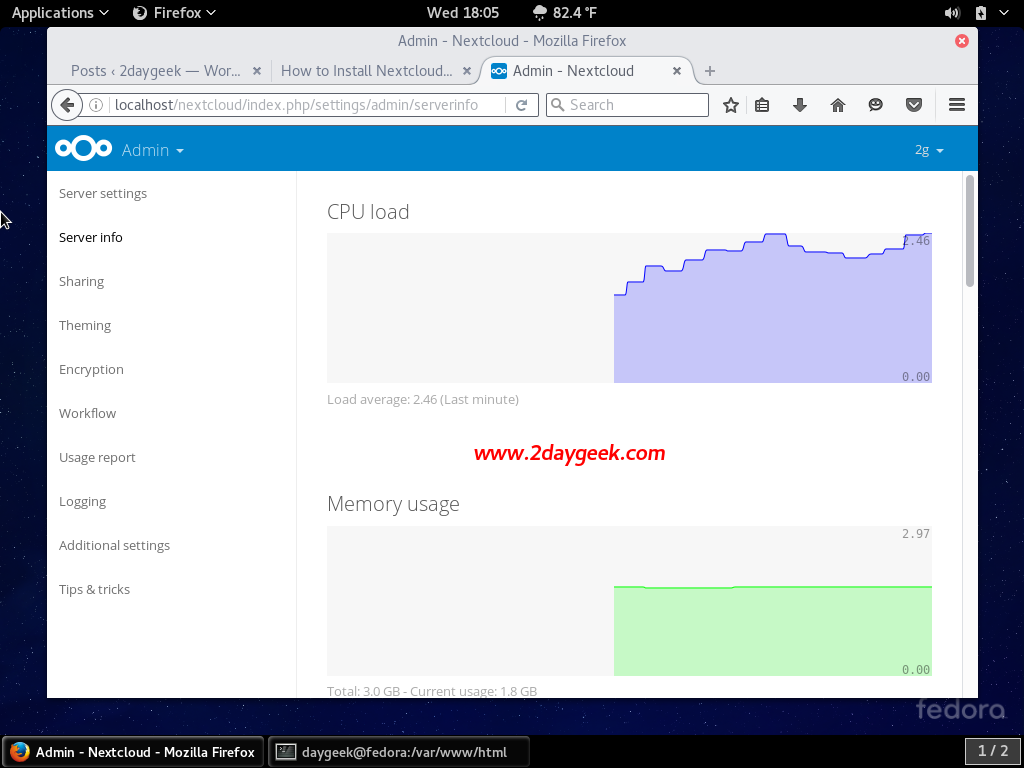Open the Applications menu
The width and height of the screenshot is (1024, 768).
[60, 13]
